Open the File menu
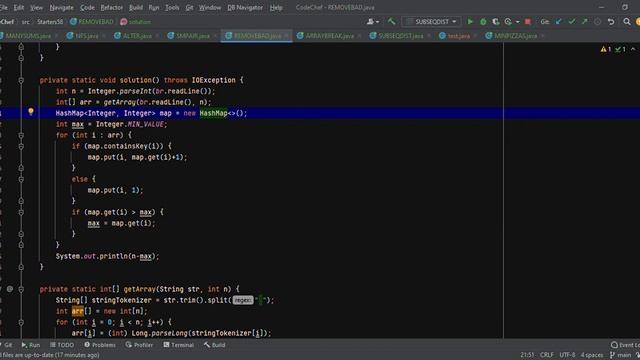The image size is (640, 360). point(4,7)
